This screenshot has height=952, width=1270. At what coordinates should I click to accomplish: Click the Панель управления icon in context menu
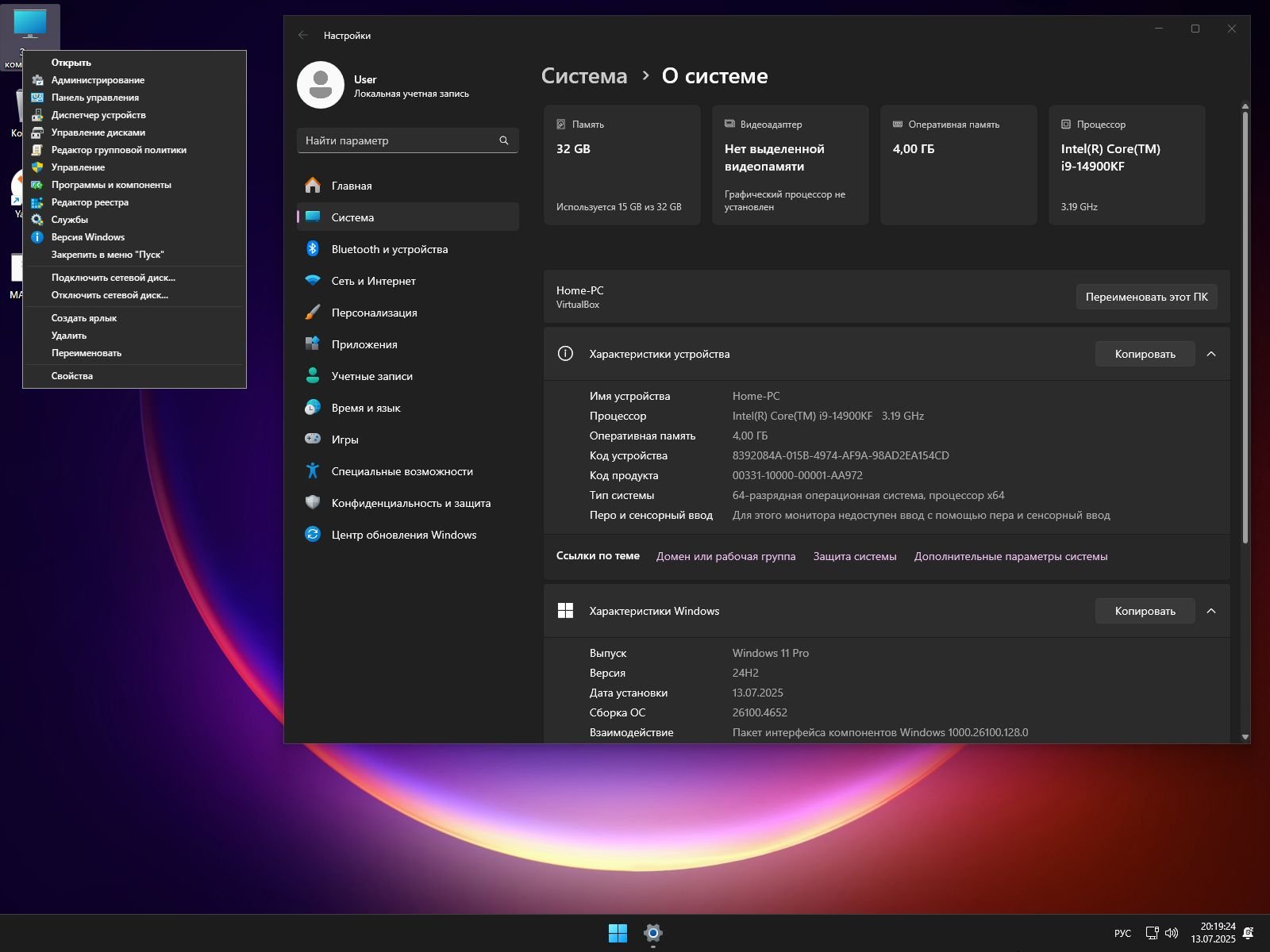click(x=37, y=98)
